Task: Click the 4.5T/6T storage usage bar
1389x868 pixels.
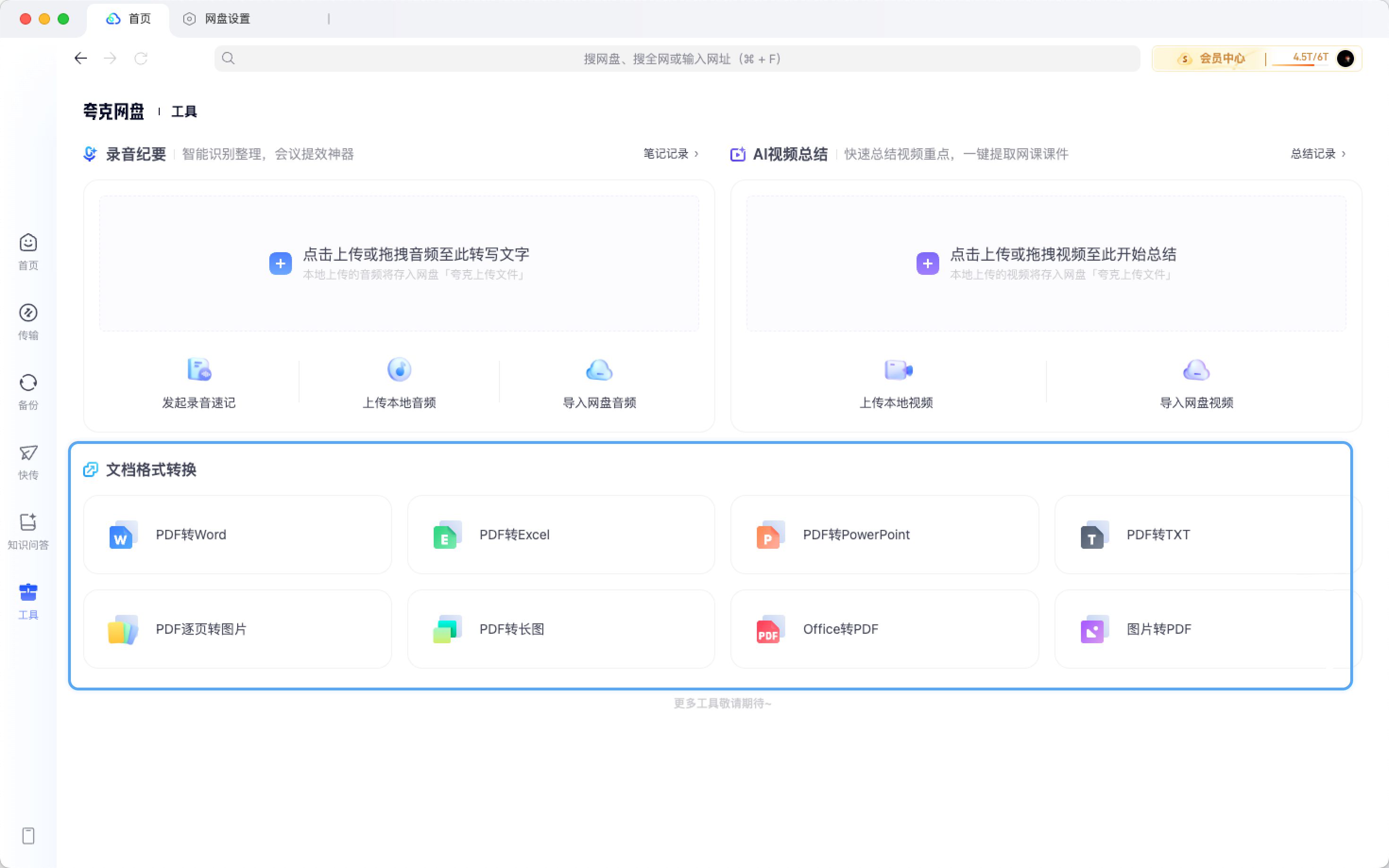Action: [1301, 59]
